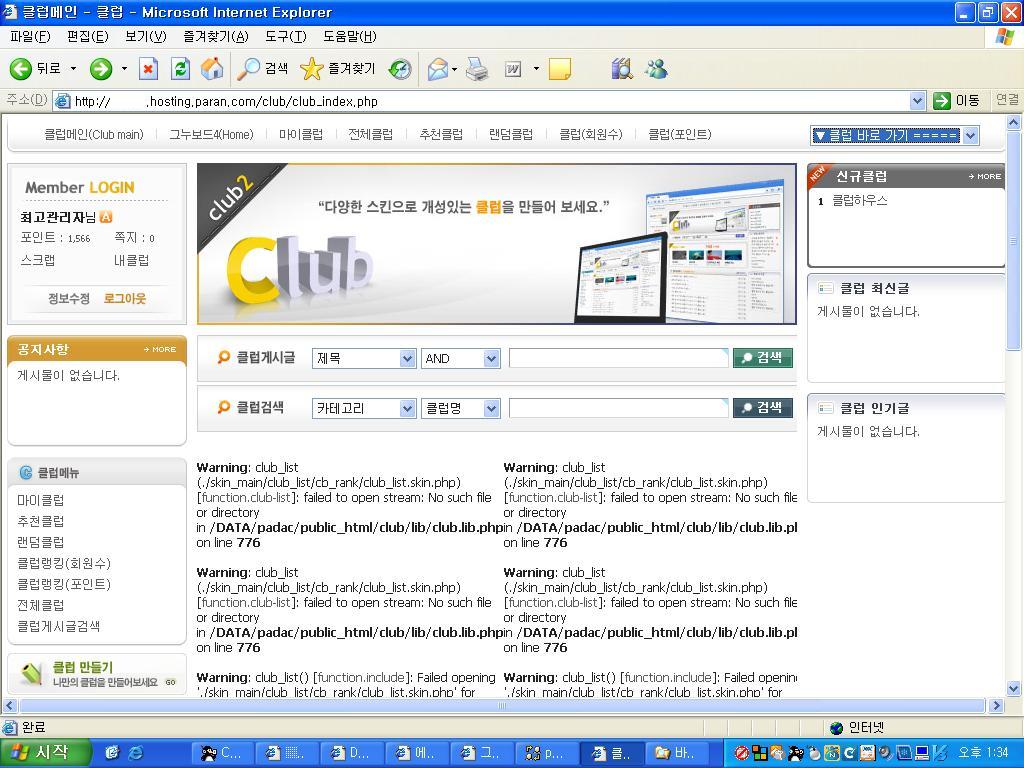This screenshot has width=1024, height=768.
Task: Click the 클럽검색 text input field
Action: click(618, 408)
